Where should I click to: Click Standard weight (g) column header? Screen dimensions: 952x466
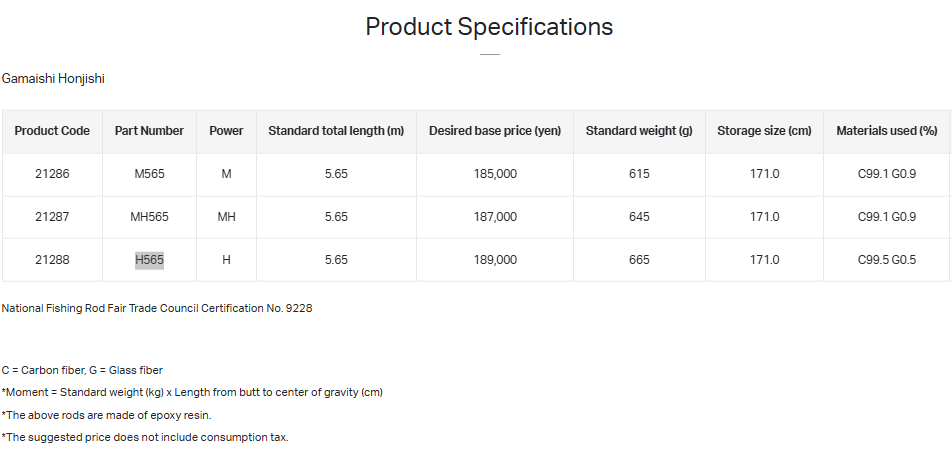(x=639, y=131)
